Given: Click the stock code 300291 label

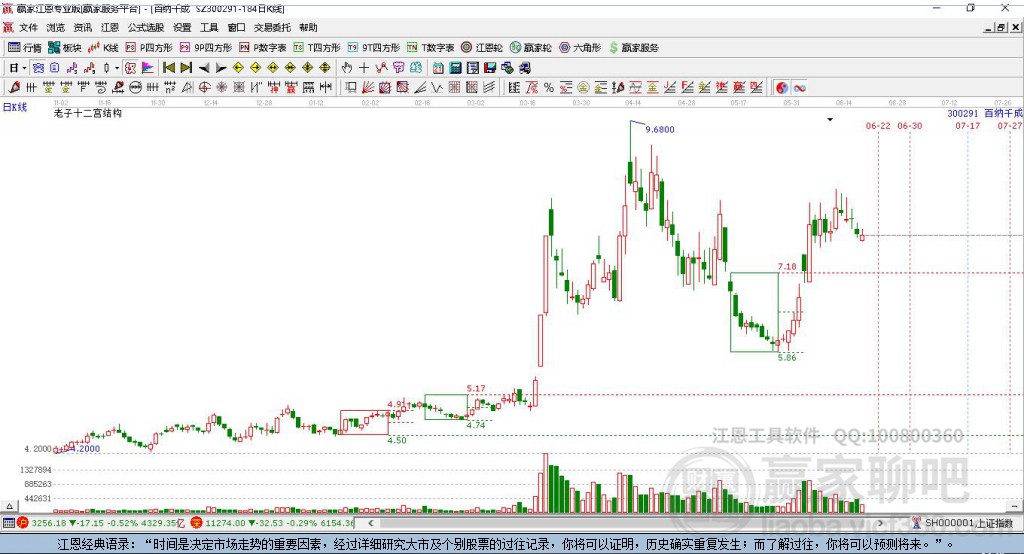Looking at the screenshot, I should point(963,114).
